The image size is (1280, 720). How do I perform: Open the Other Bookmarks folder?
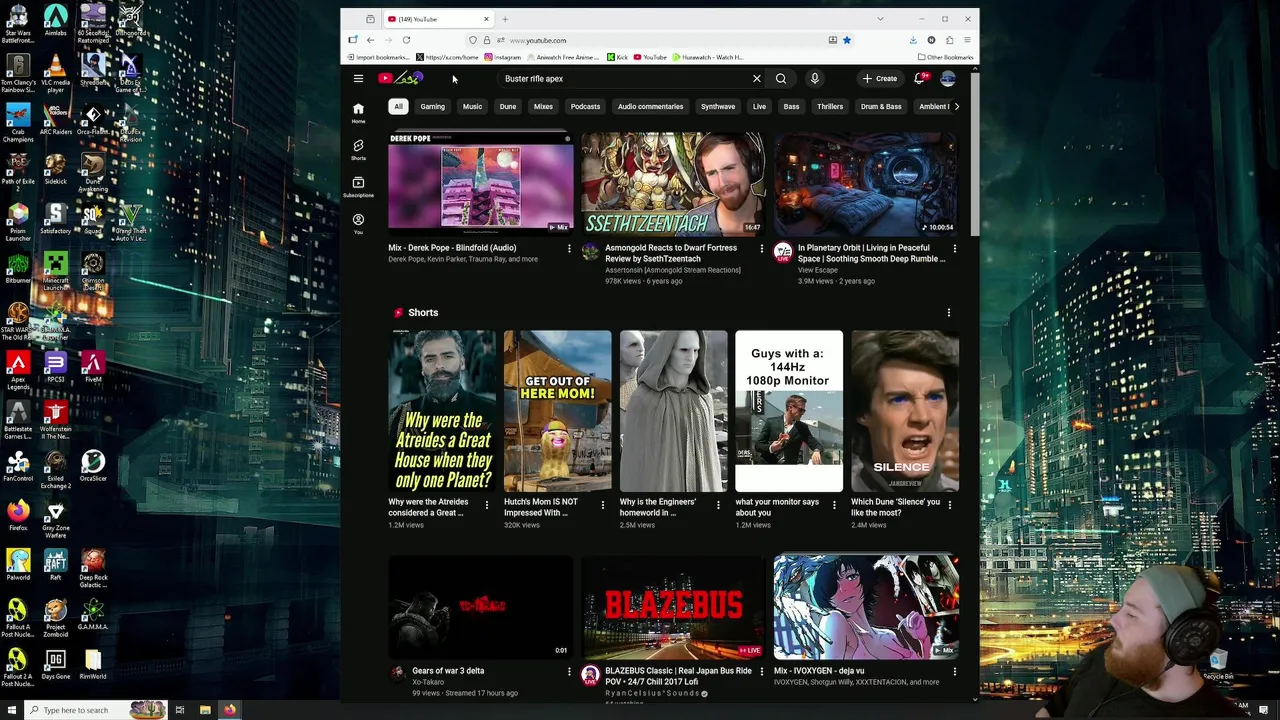[946, 57]
